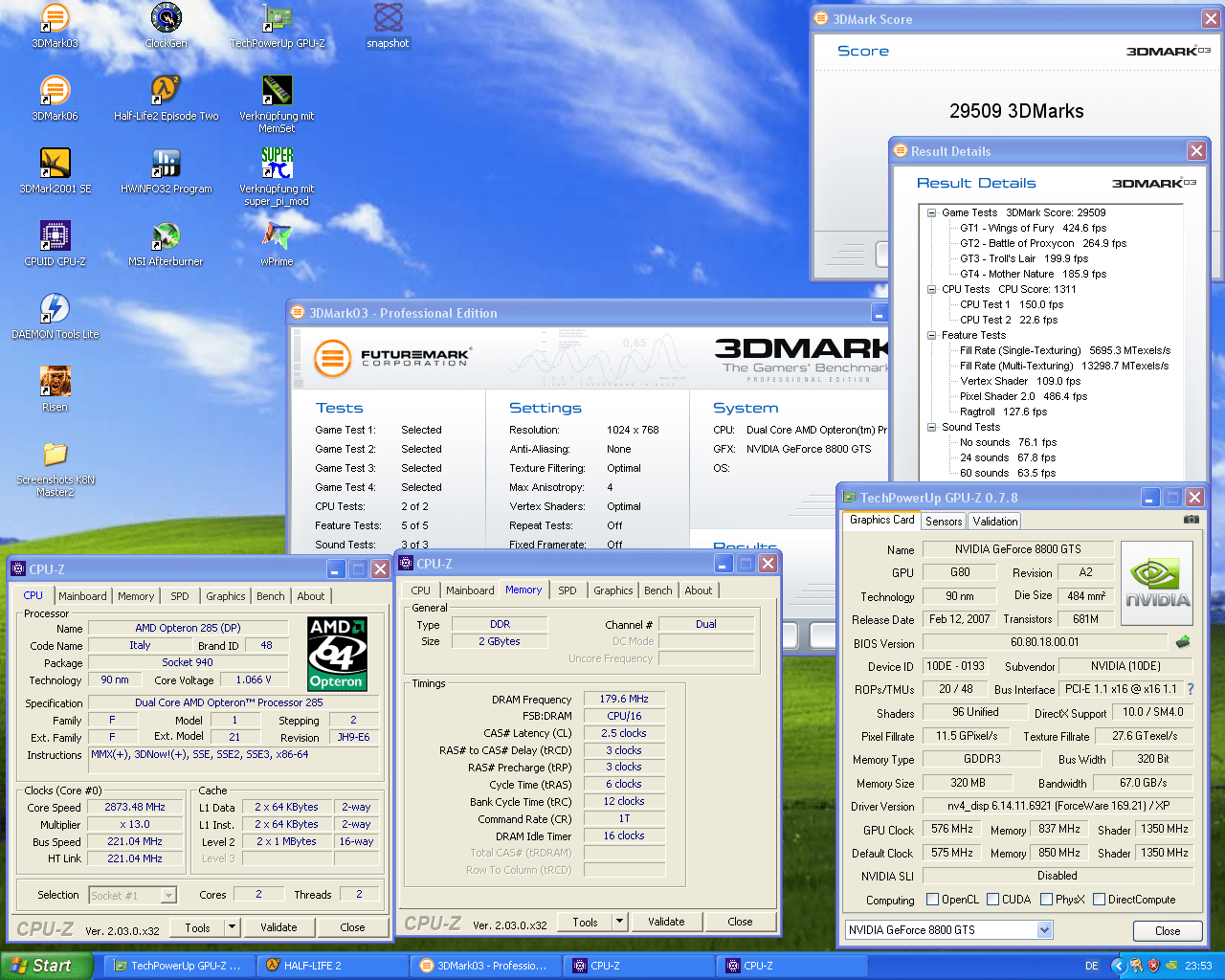
Task: Click the GPU-Z screenshot camera icon
Action: [1191, 520]
